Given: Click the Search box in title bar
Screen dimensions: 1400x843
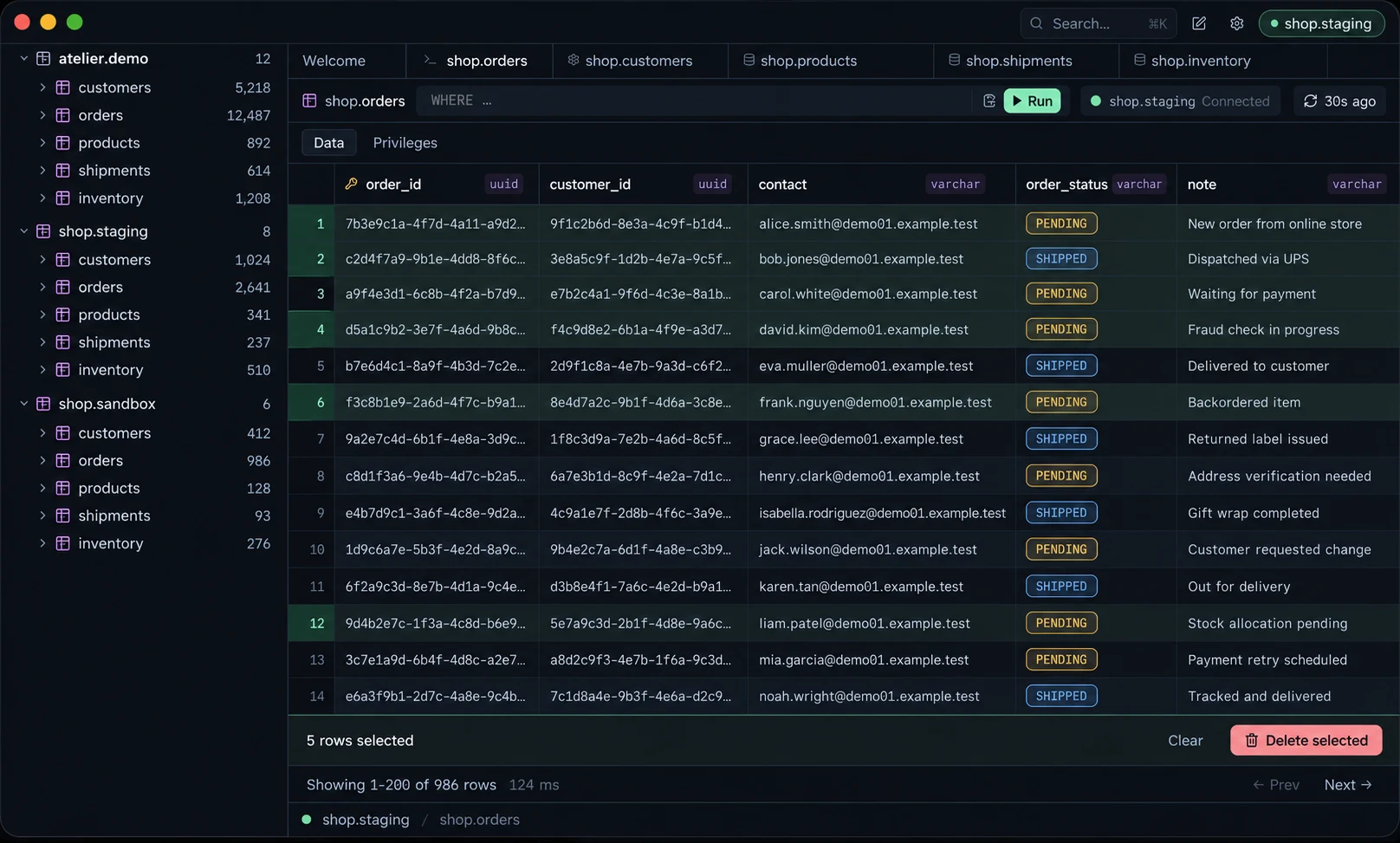Looking at the screenshot, I should 1098,23.
